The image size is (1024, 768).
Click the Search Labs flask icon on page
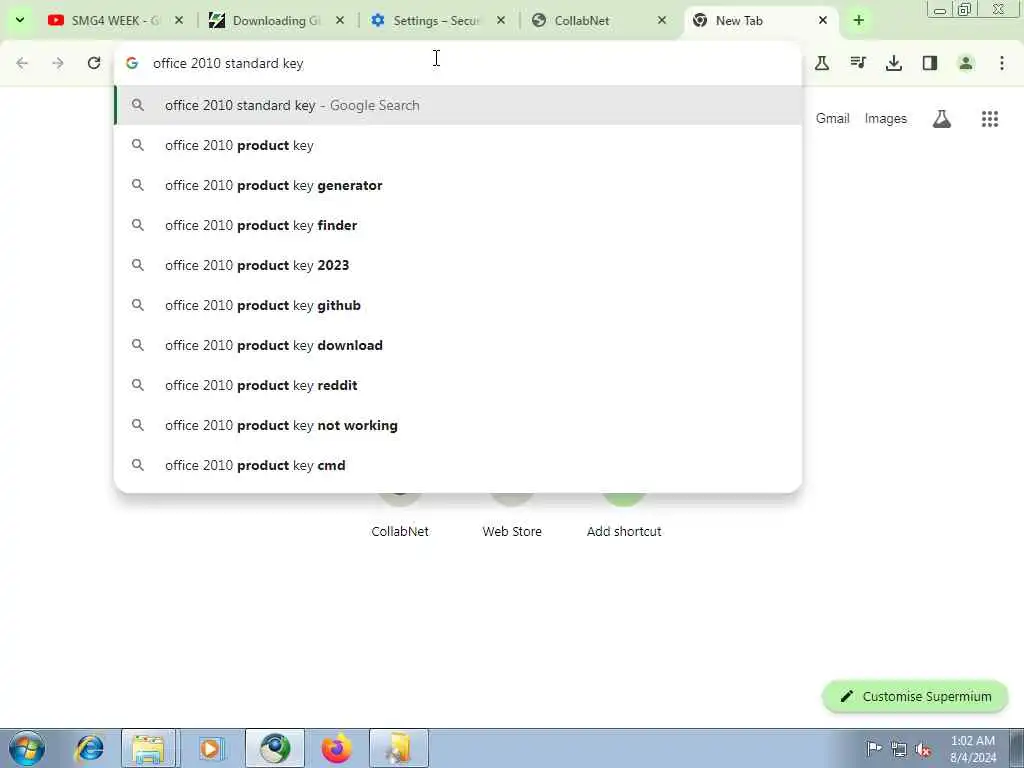(x=942, y=119)
